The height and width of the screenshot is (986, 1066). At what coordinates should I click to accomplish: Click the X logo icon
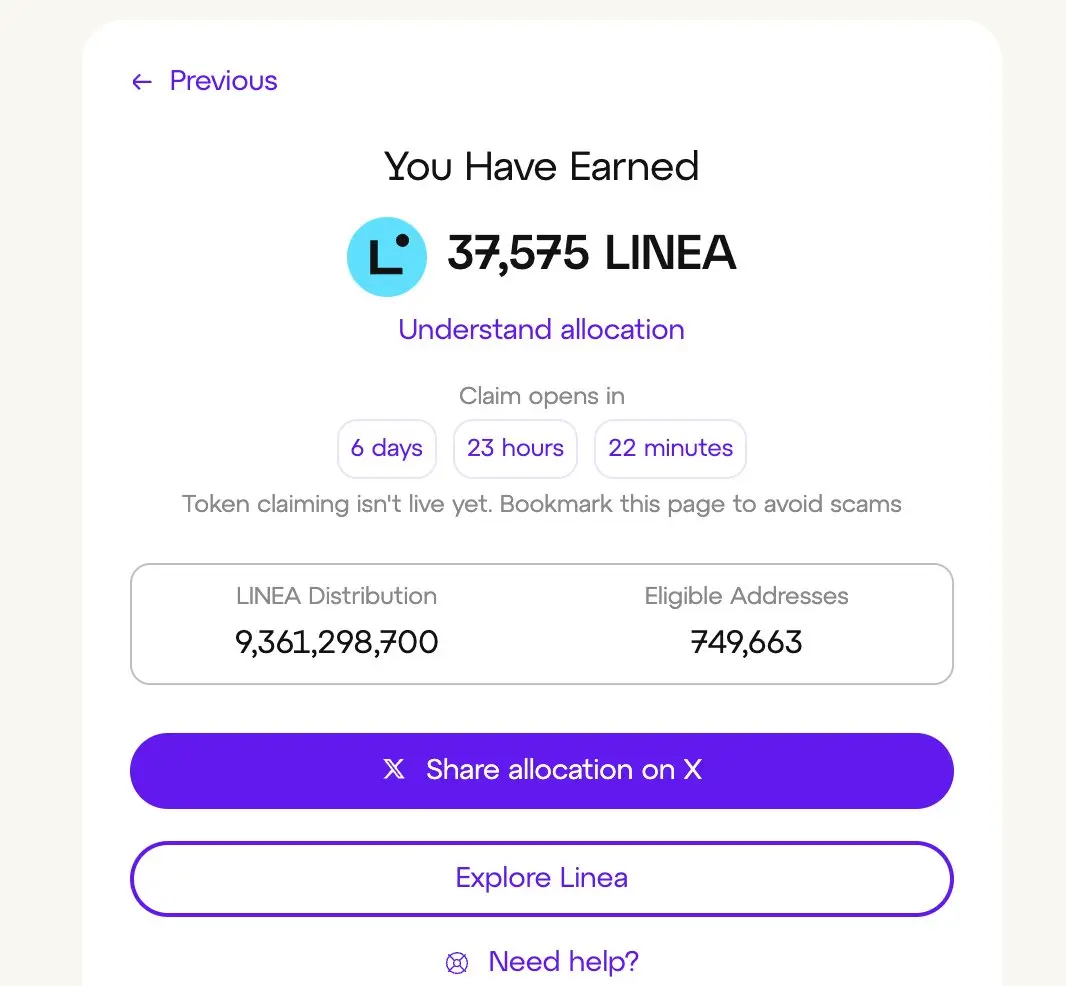click(x=394, y=769)
